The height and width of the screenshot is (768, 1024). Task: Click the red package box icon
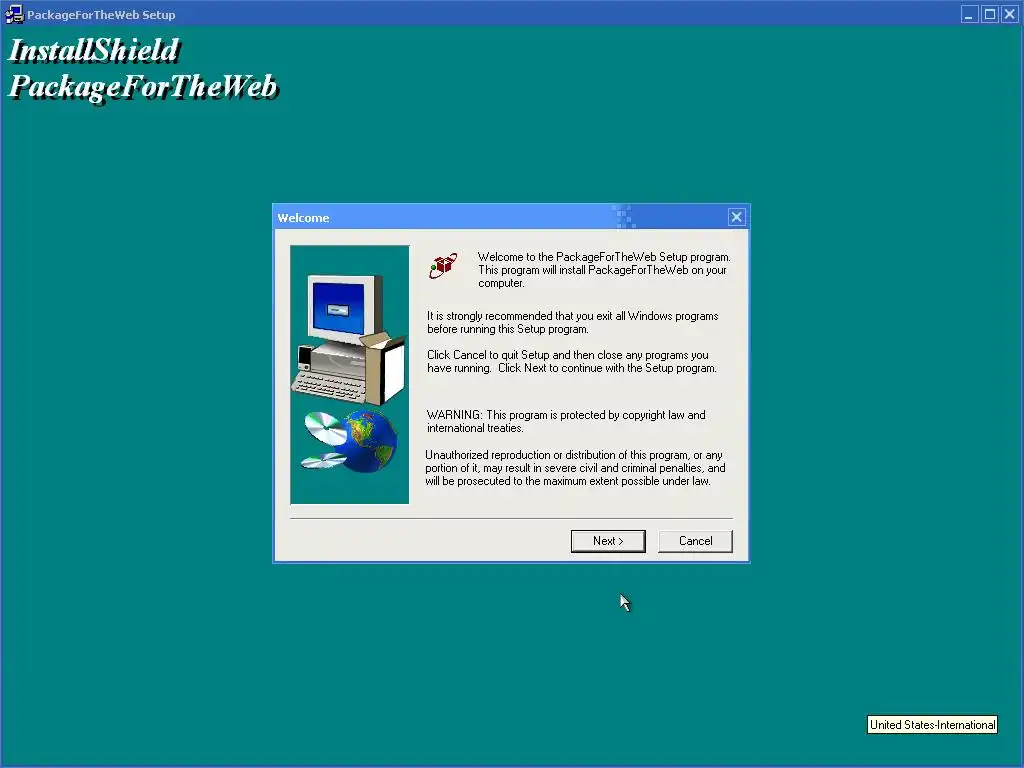click(x=443, y=266)
